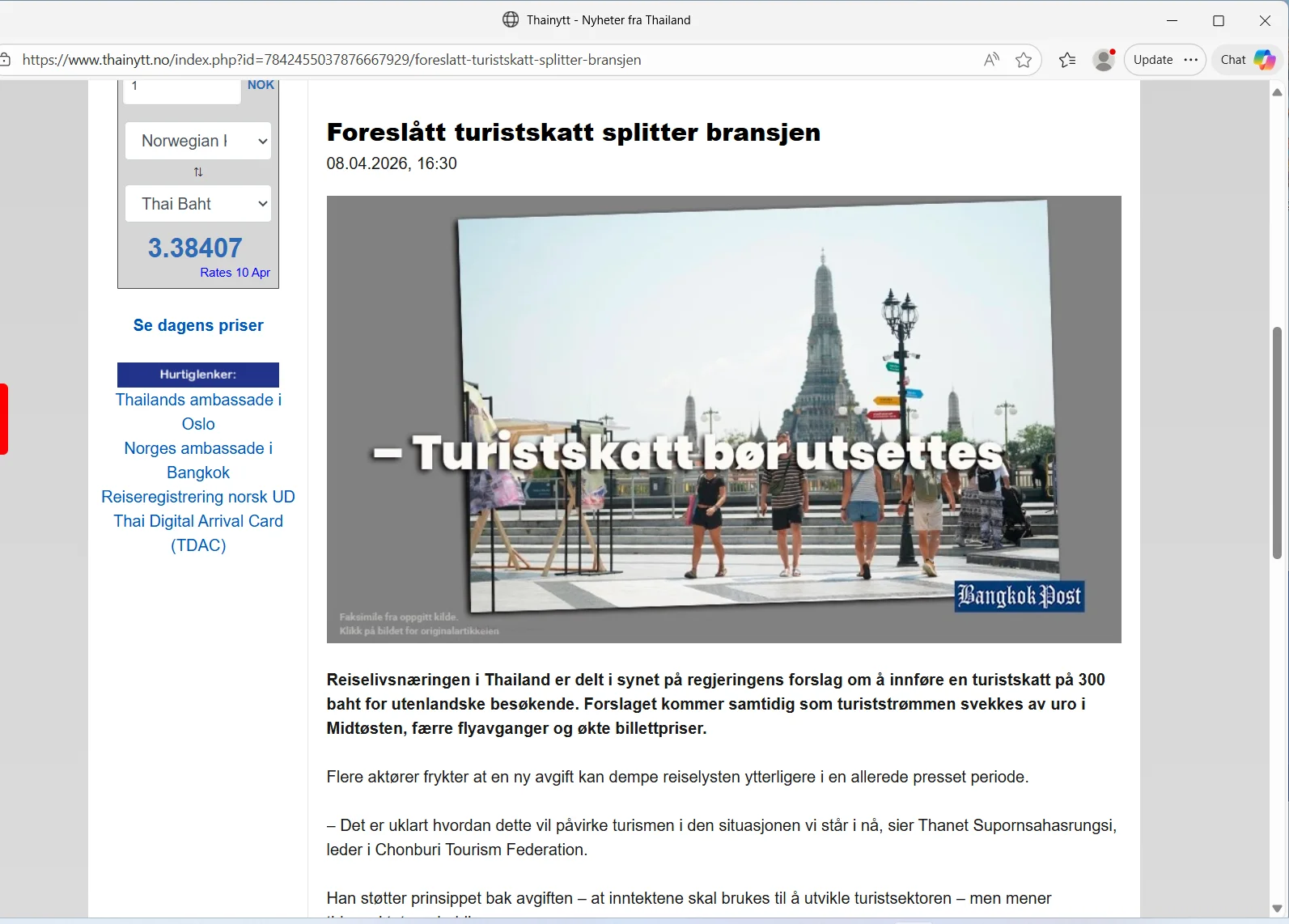
Task: Maximize the browser window
Action: [1219, 20]
